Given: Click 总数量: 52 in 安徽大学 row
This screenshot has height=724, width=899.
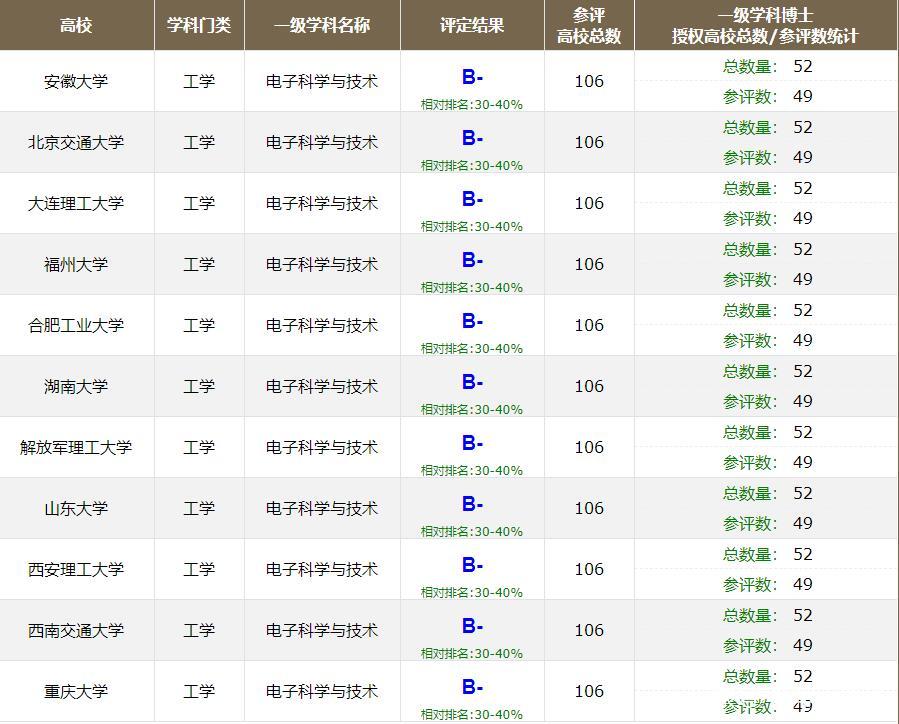Looking at the screenshot, I should pos(768,66).
